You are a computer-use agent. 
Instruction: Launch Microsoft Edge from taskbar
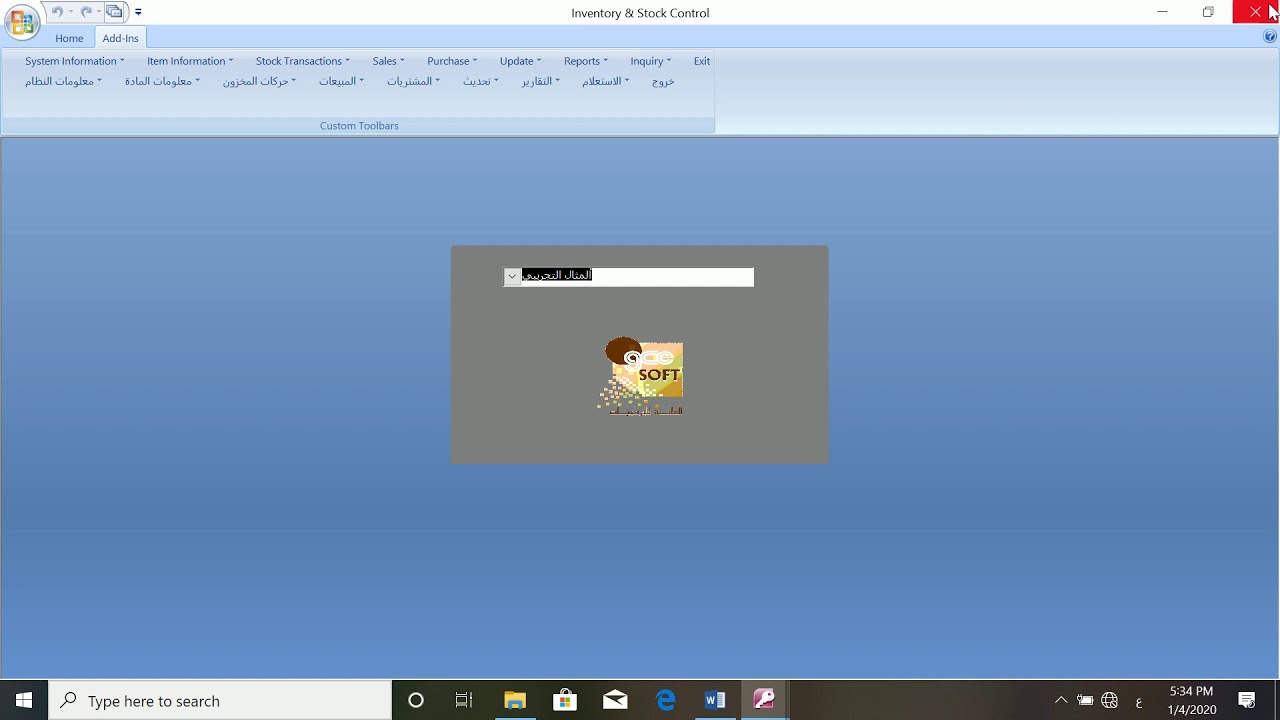tap(665, 700)
